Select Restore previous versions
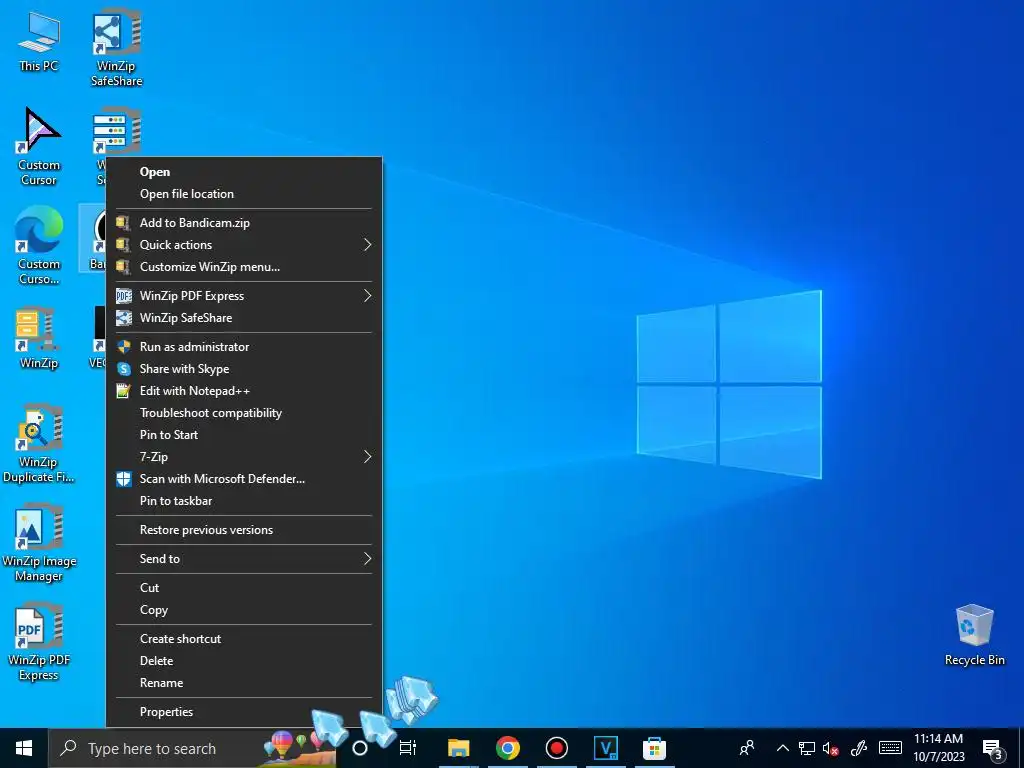This screenshot has width=1024, height=768. click(x=244, y=530)
